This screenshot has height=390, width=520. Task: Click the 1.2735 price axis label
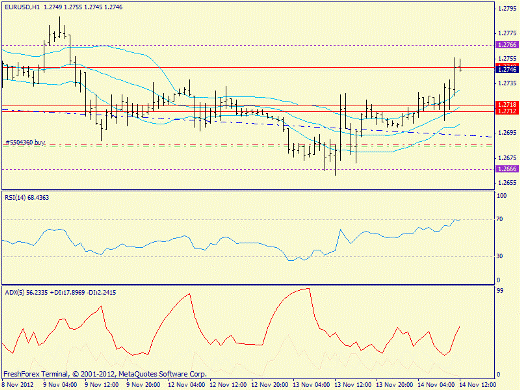point(507,83)
